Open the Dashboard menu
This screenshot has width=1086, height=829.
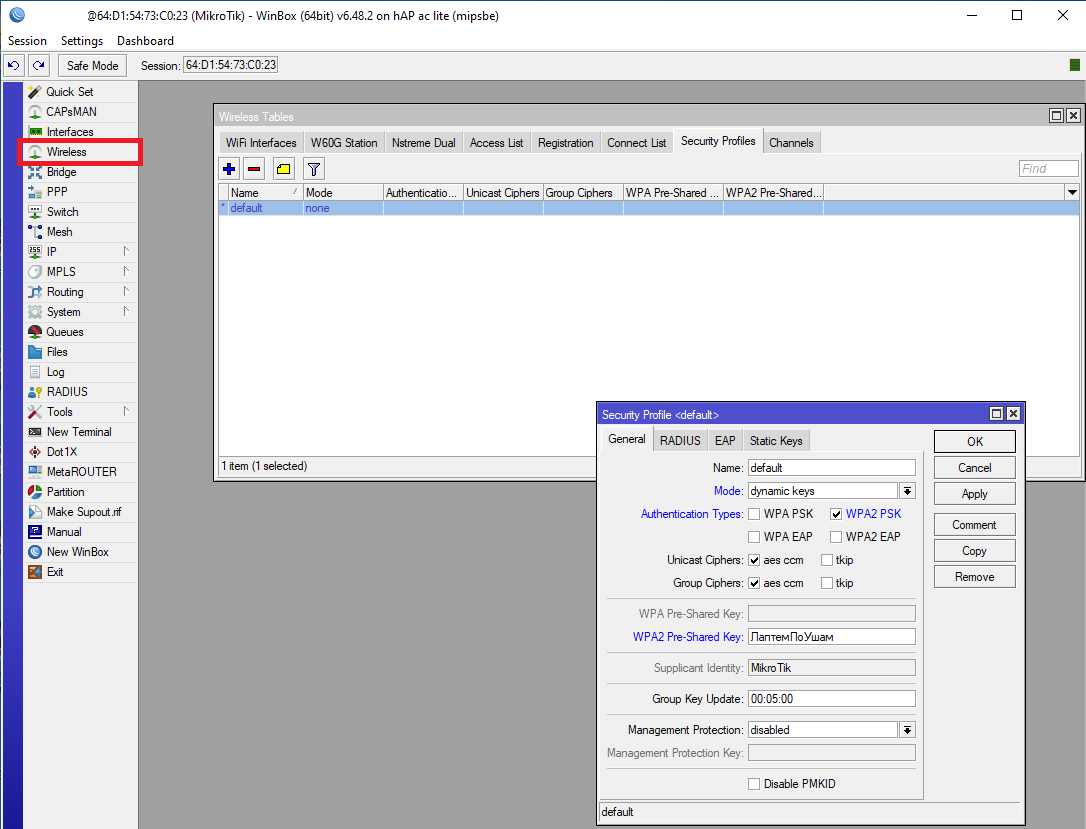click(145, 41)
